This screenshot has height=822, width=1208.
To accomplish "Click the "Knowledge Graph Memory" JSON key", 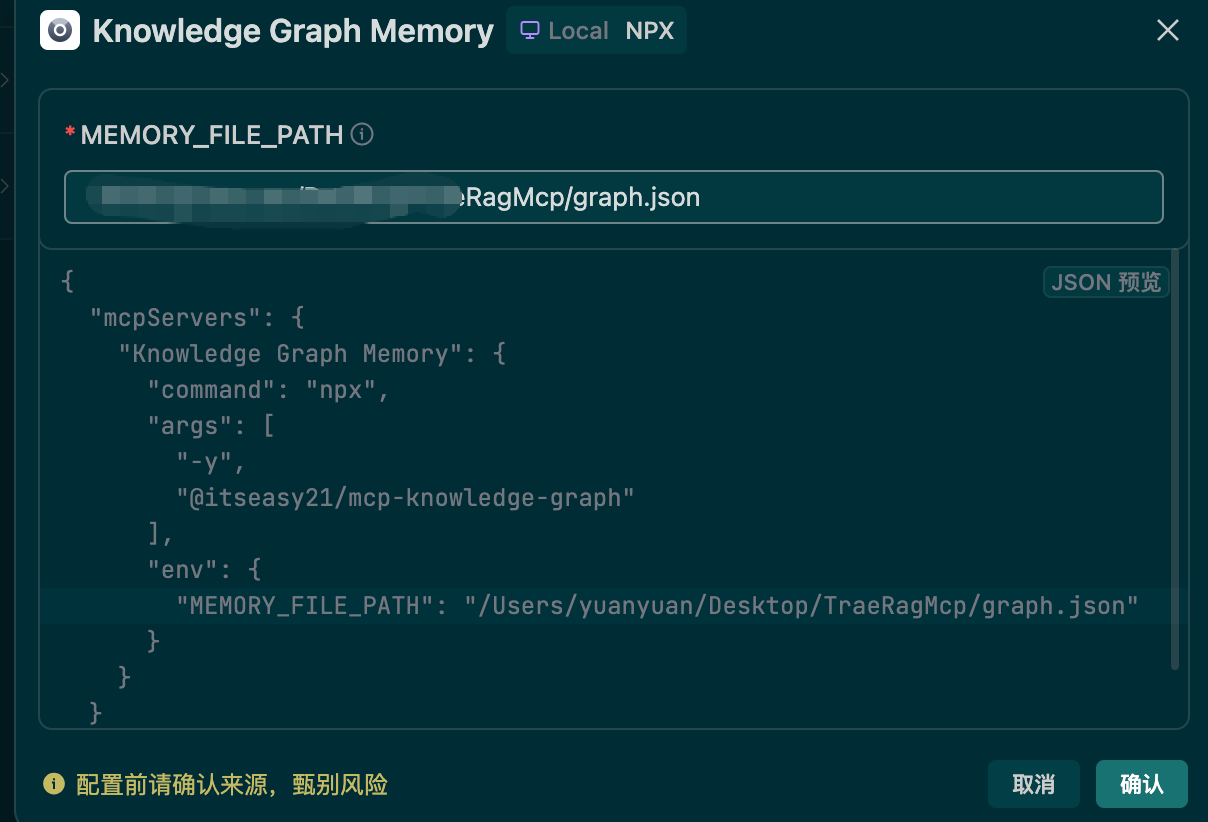I will [290, 354].
